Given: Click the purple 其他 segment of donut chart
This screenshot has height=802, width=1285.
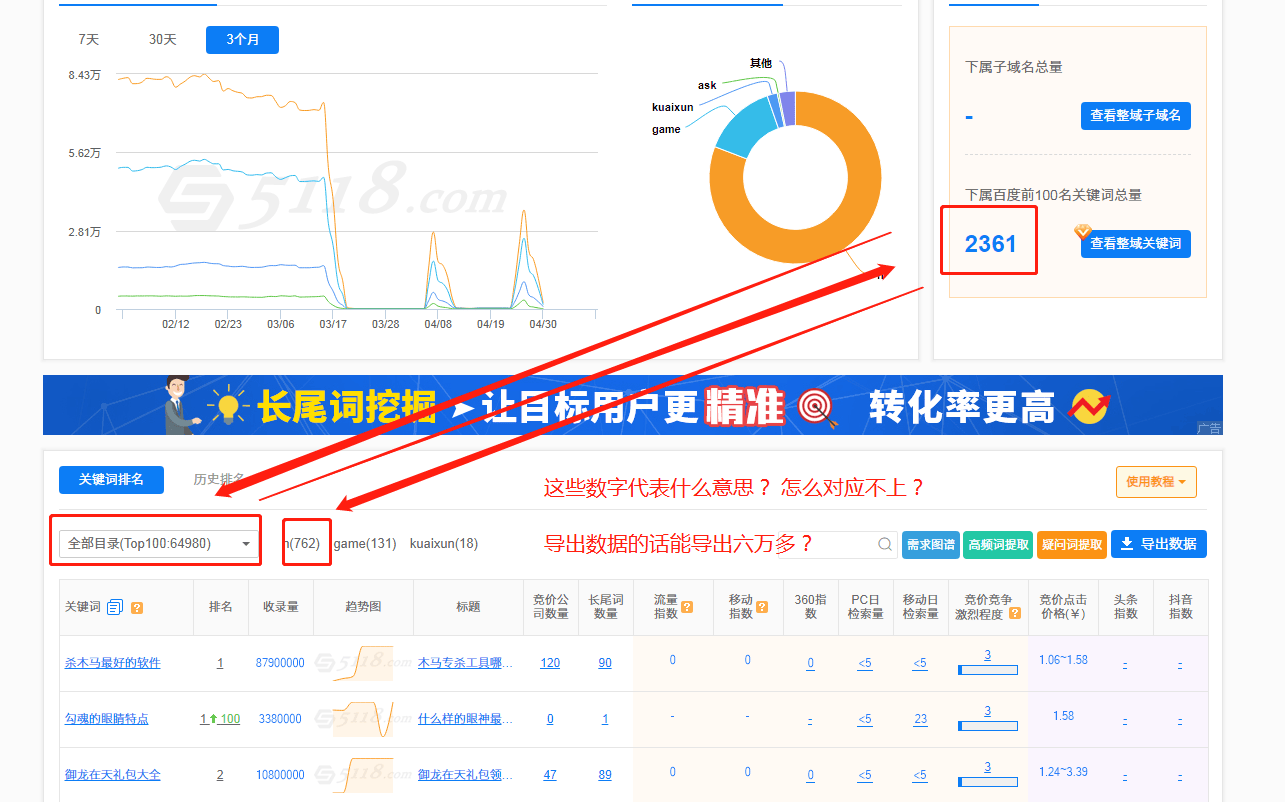Looking at the screenshot, I should pyautogui.click(x=788, y=109).
